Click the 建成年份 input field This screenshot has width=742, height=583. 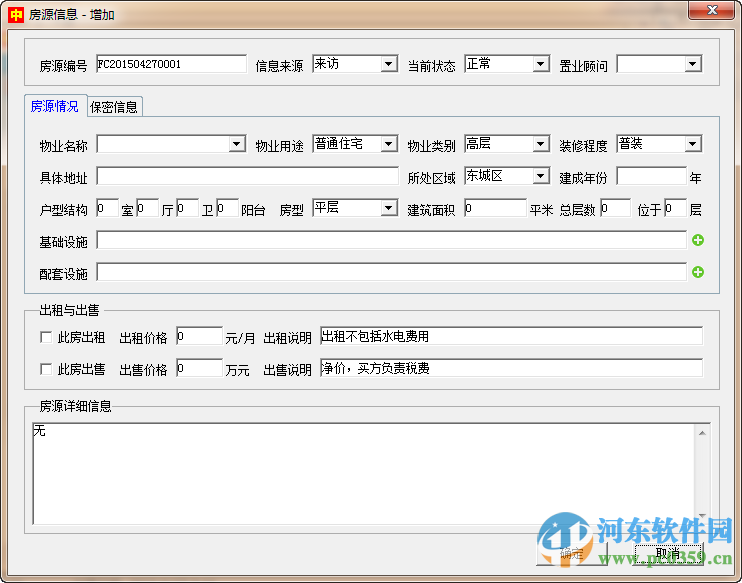coord(652,176)
